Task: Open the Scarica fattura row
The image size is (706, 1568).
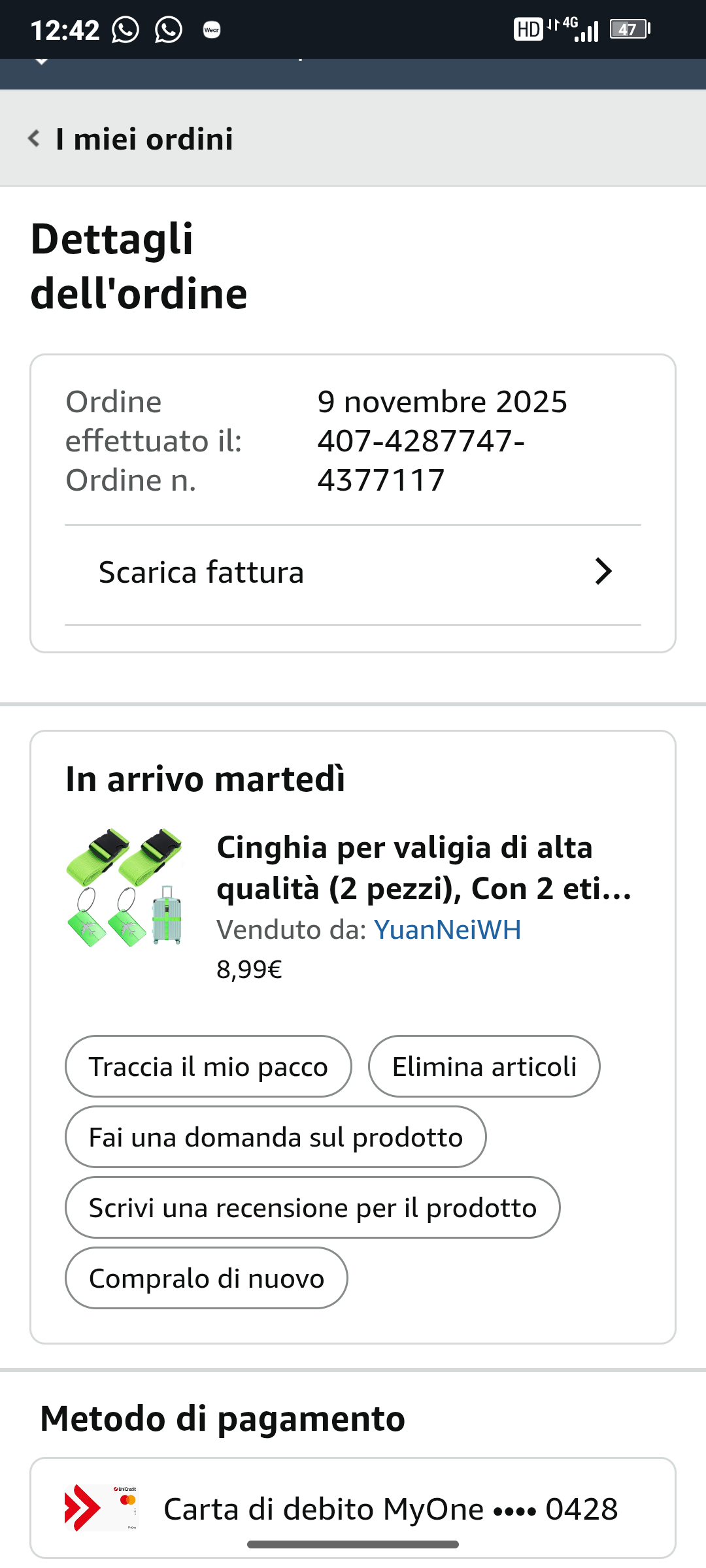Action: tap(201, 572)
